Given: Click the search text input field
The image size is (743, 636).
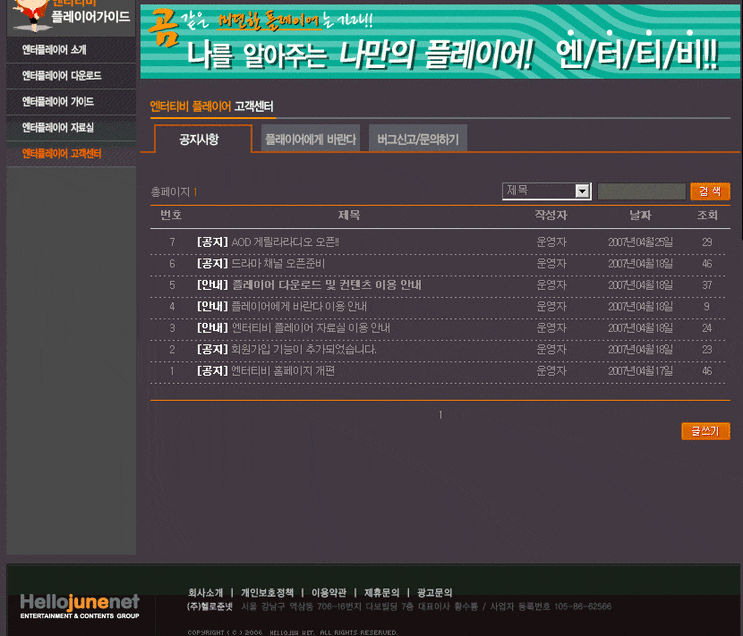Looking at the screenshot, I should (x=642, y=191).
